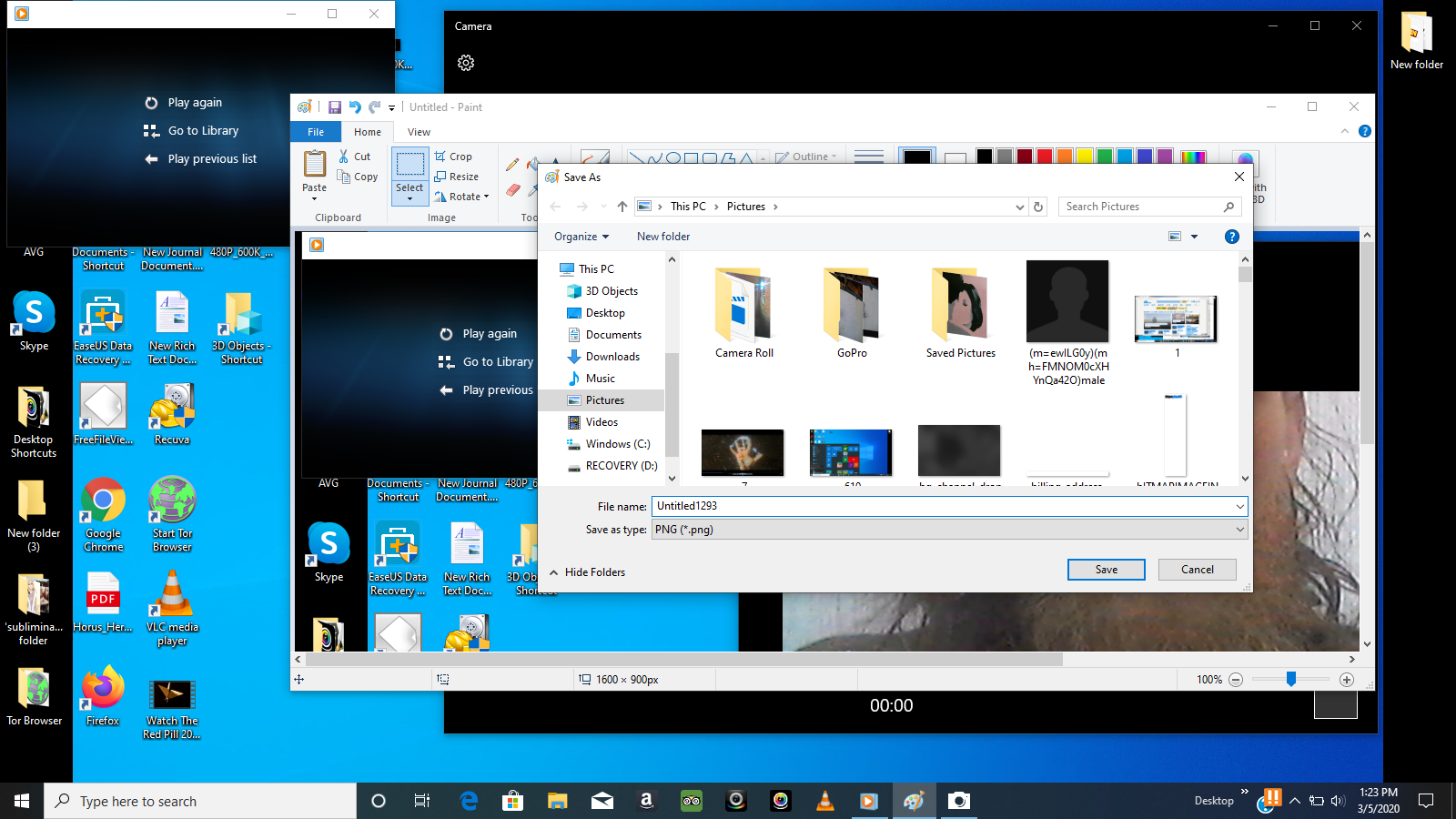
Task: Create a New folder in Save As
Action: point(663,237)
